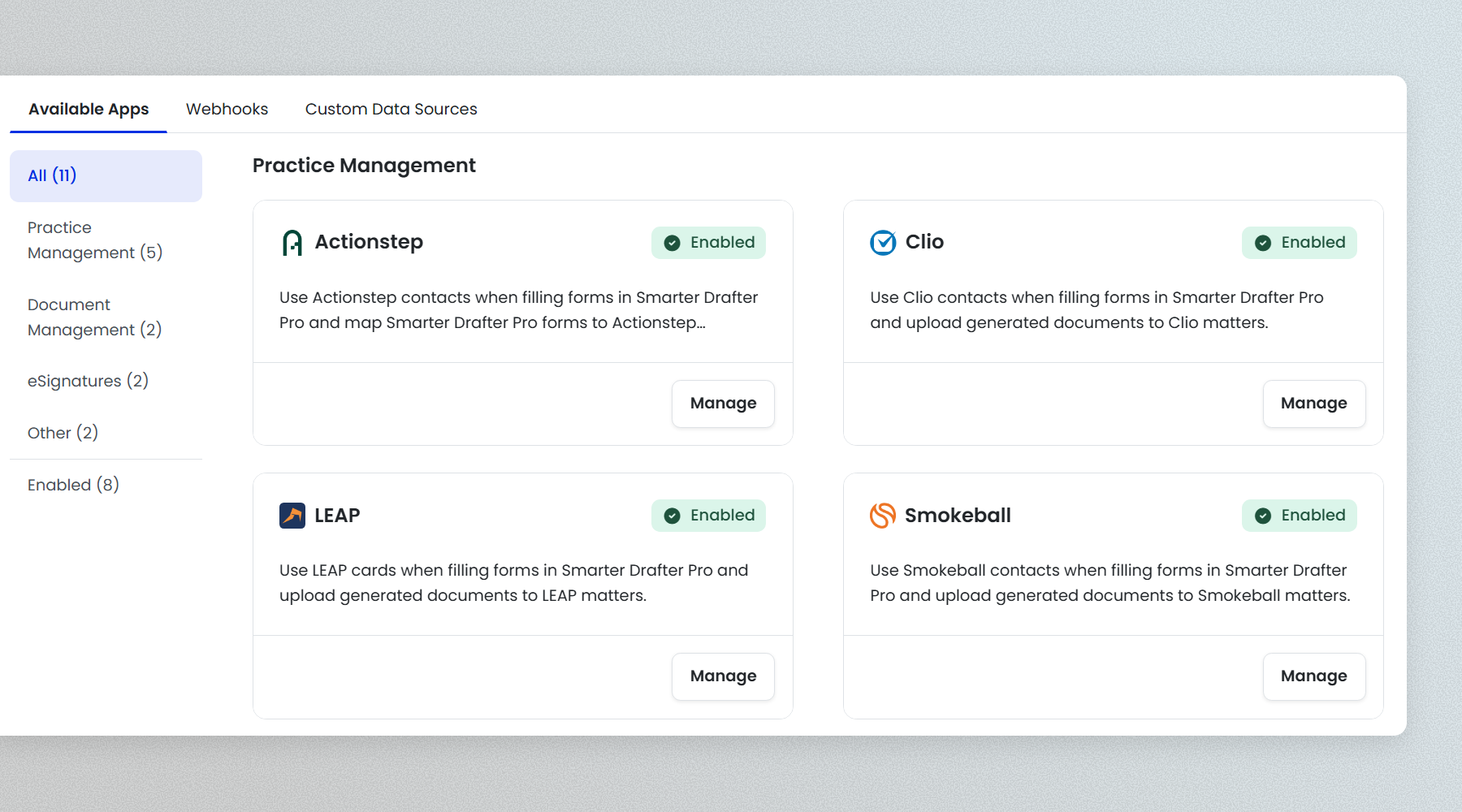Filter apps by Enabled (8)
Screen dimensions: 1462x812
pyautogui.click(x=106, y=485)
